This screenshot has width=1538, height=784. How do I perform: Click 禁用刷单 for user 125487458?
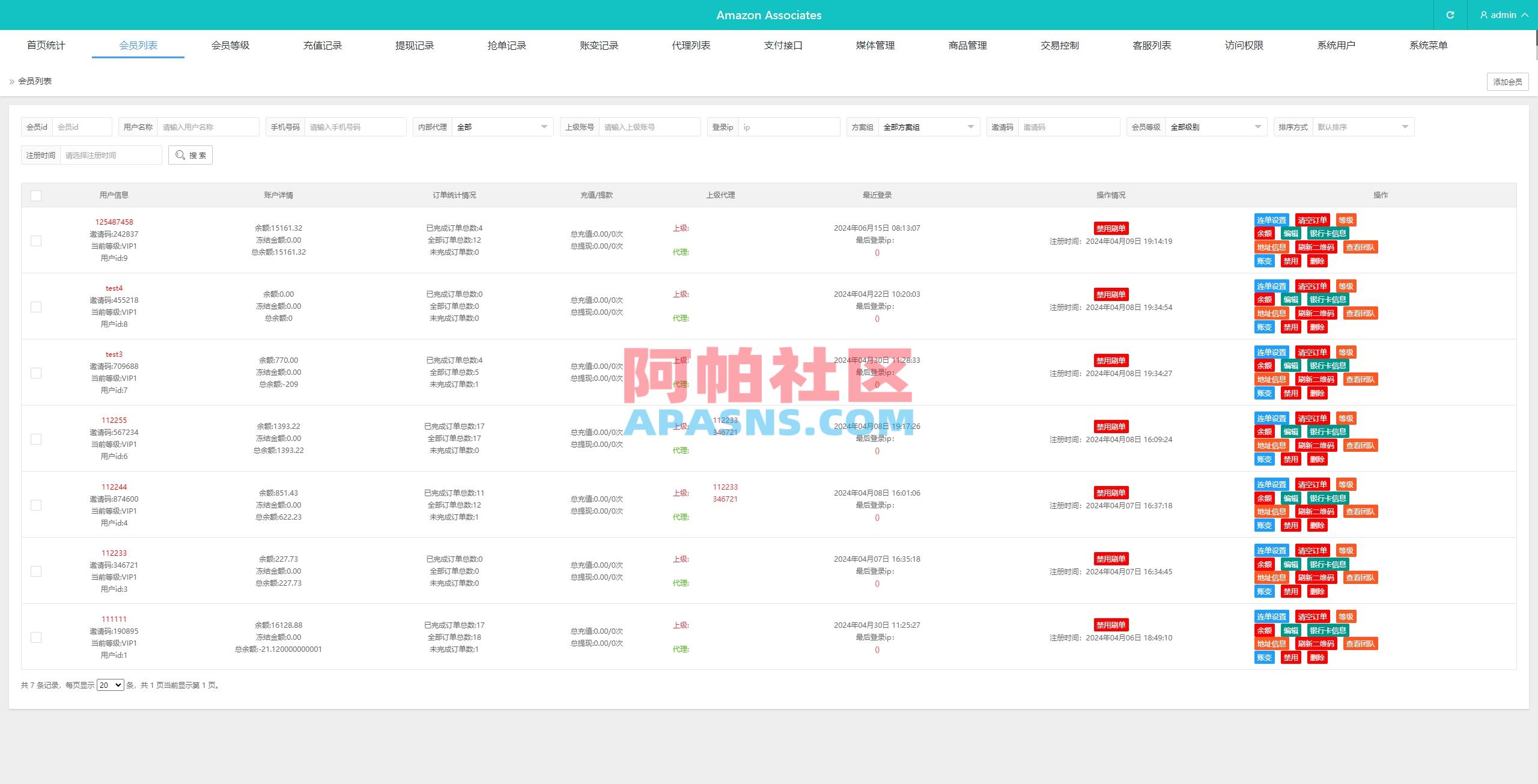pos(1110,228)
